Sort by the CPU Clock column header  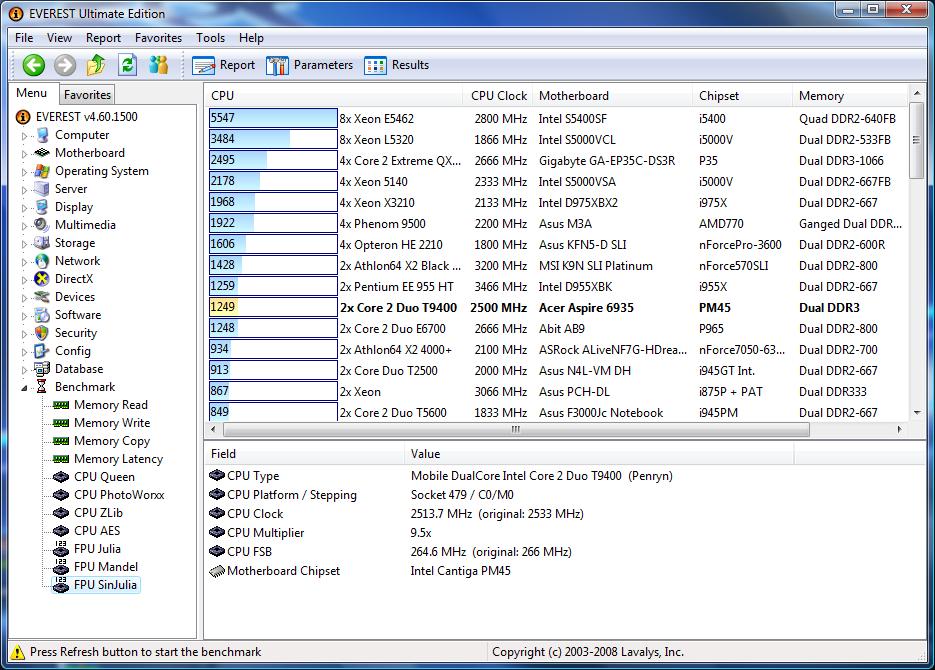tap(498, 96)
